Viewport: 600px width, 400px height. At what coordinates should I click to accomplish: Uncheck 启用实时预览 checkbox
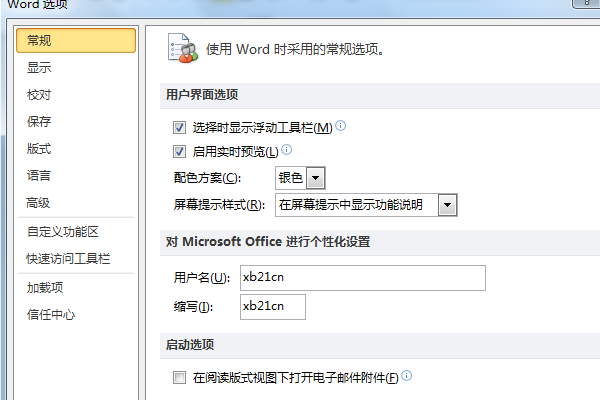point(179,152)
